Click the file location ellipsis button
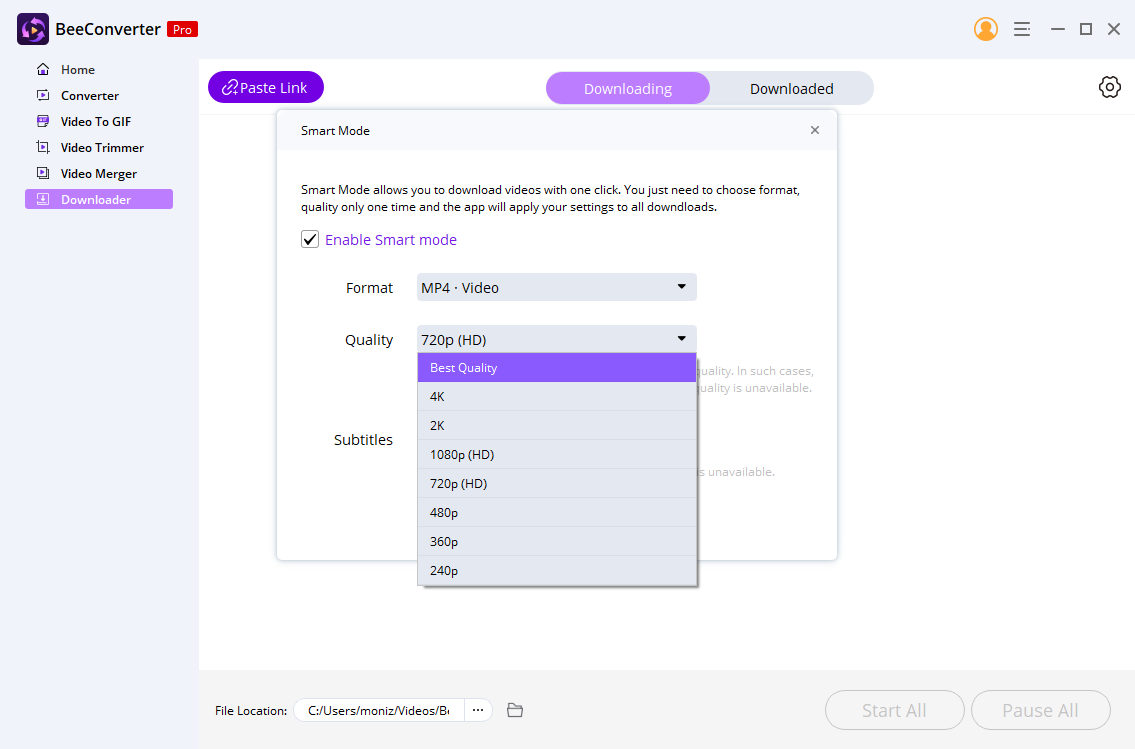Viewport: 1135px width, 749px height. coord(478,710)
